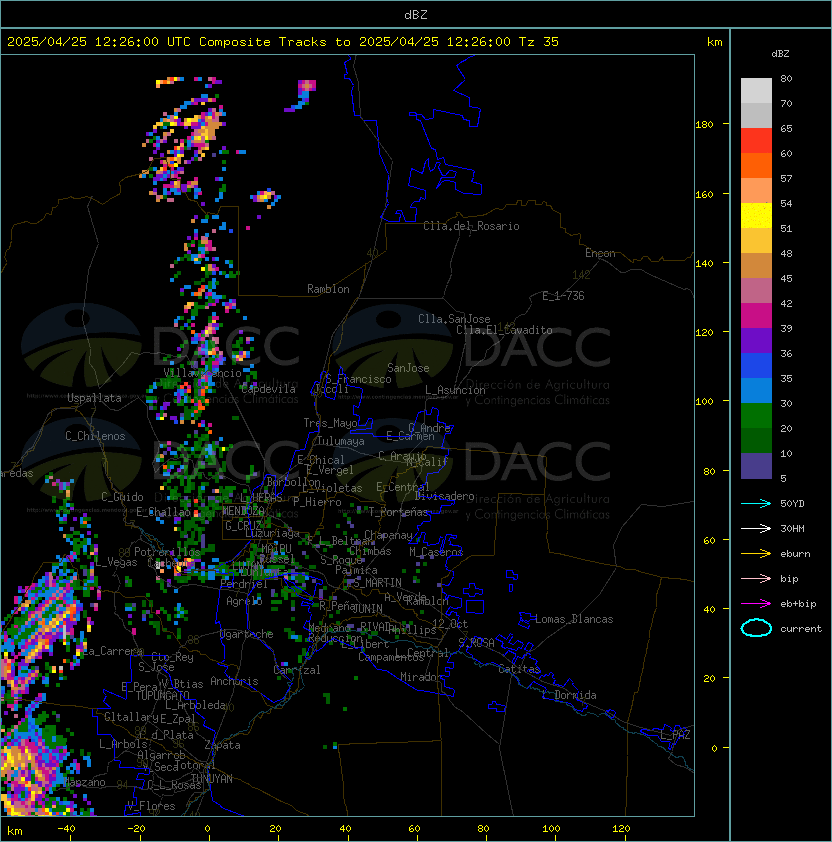Screen dimensions: 832x842
Task: Click the 'Lomas_Blancas' map label
Action: pyautogui.click(x=574, y=619)
